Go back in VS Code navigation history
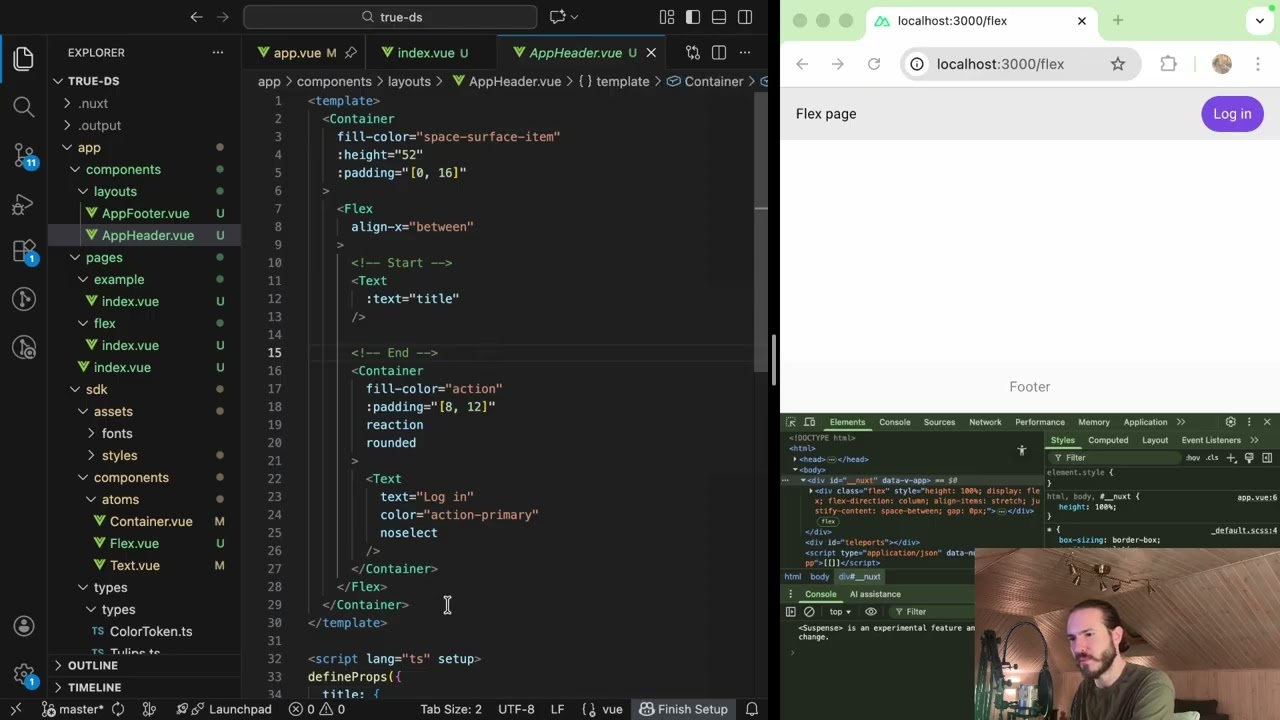 click(x=197, y=17)
